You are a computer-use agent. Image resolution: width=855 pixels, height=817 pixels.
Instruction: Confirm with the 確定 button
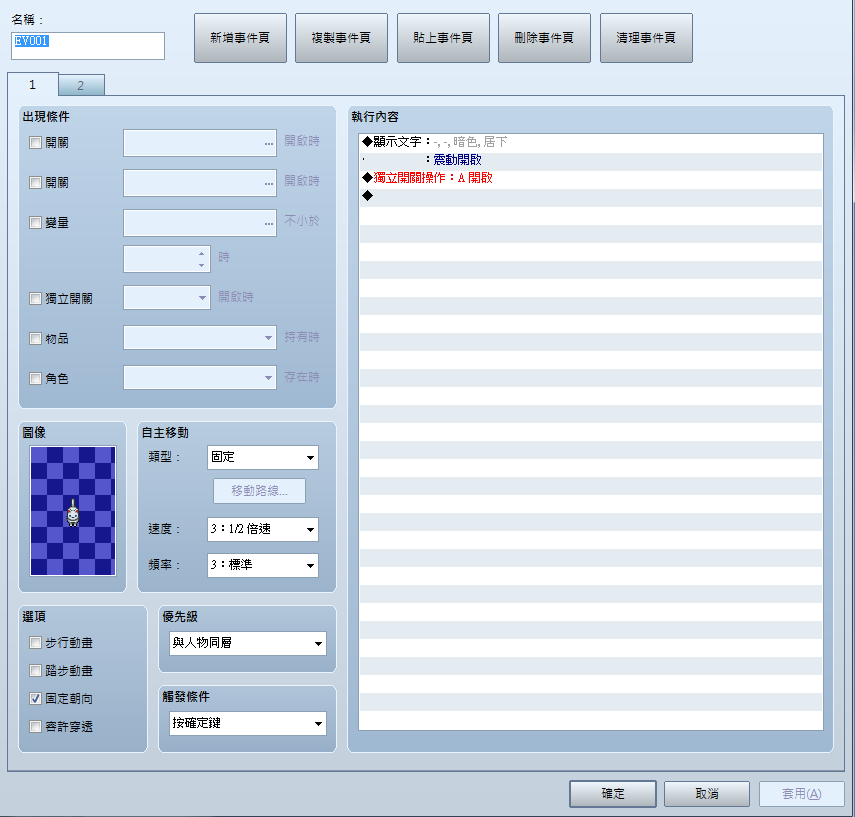(x=613, y=794)
